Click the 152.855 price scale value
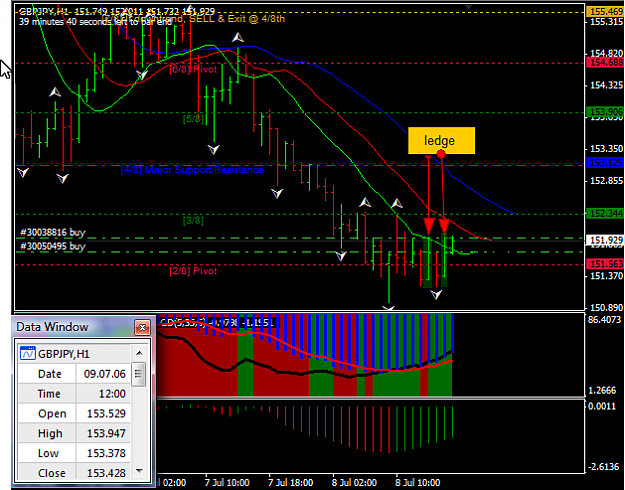This screenshot has width=625, height=490. (x=606, y=181)
